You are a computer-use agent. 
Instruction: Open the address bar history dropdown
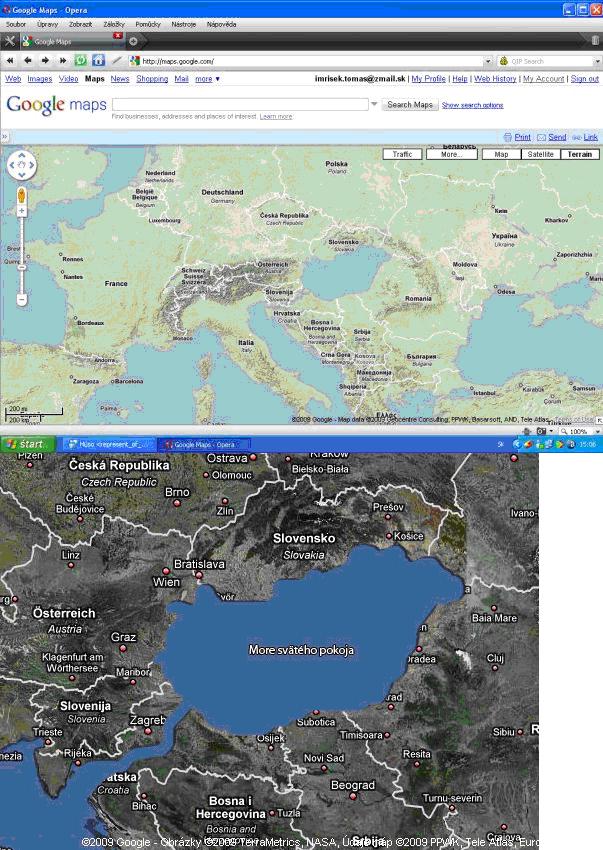(487, 61)
